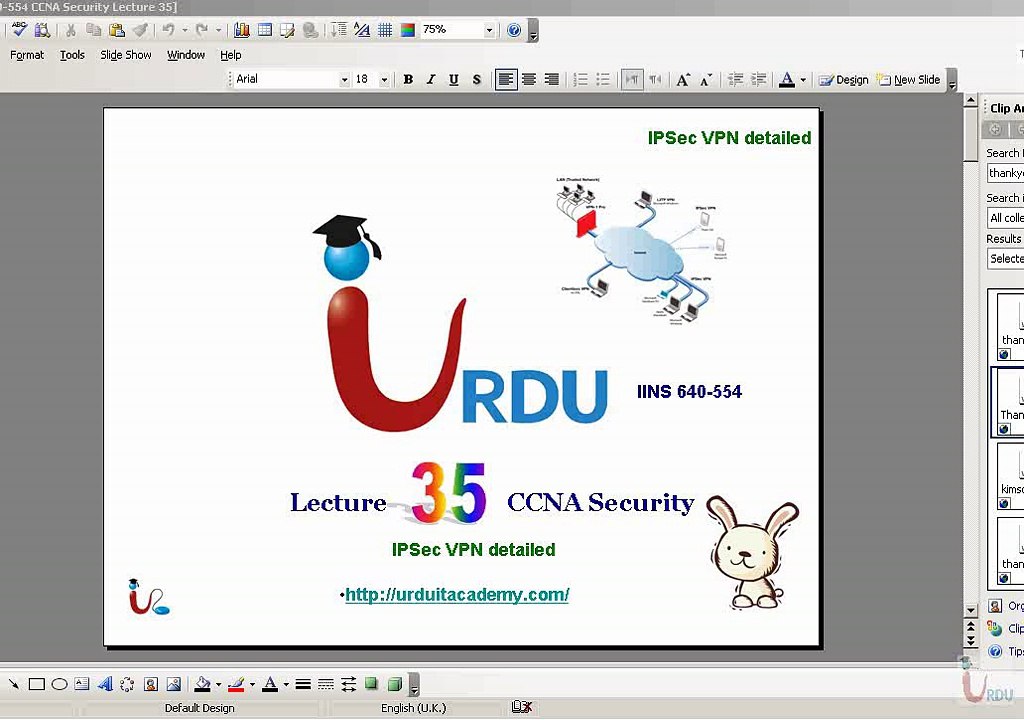The width and height of the screenshot is (1024, 720).
Task: Open the Line Color dropdown arrow
Action: 252,684
